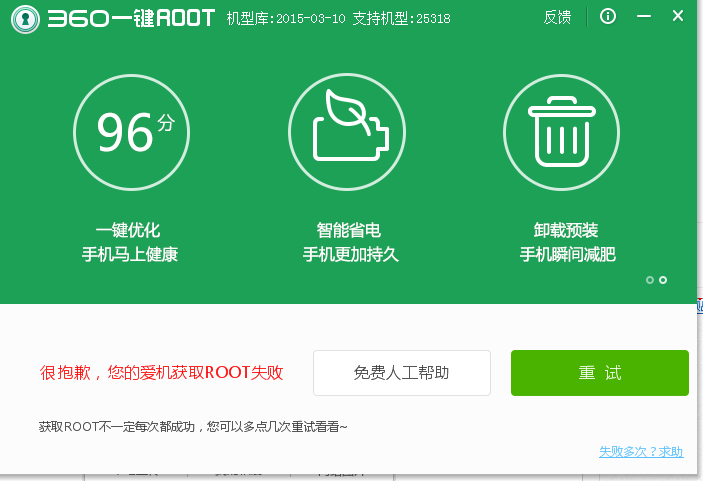
Task: Click the 反馈 feedback link
Action: click(x=557, y=17)
